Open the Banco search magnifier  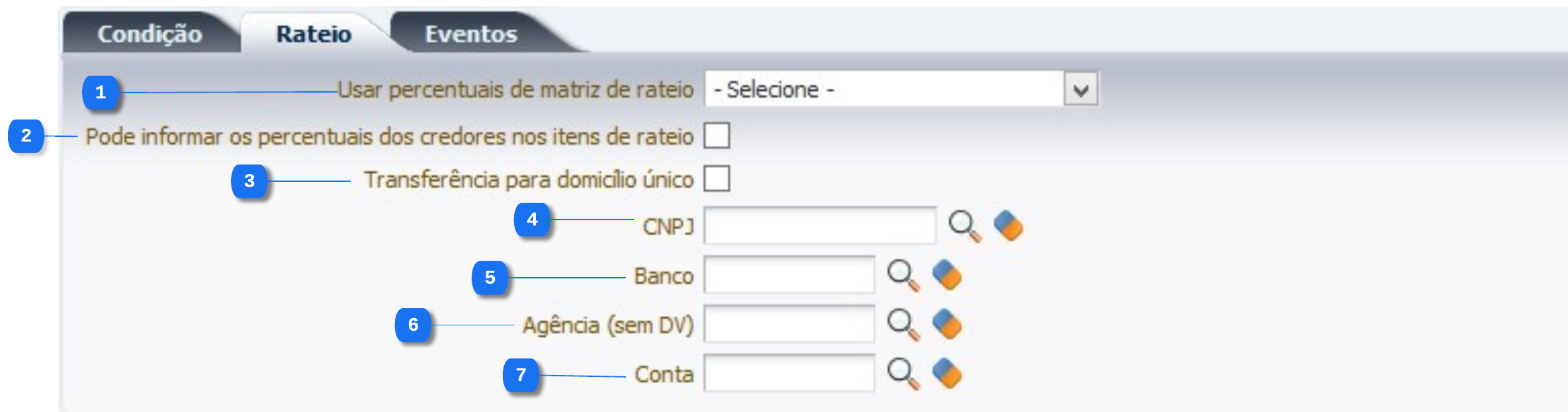[902, 275]
